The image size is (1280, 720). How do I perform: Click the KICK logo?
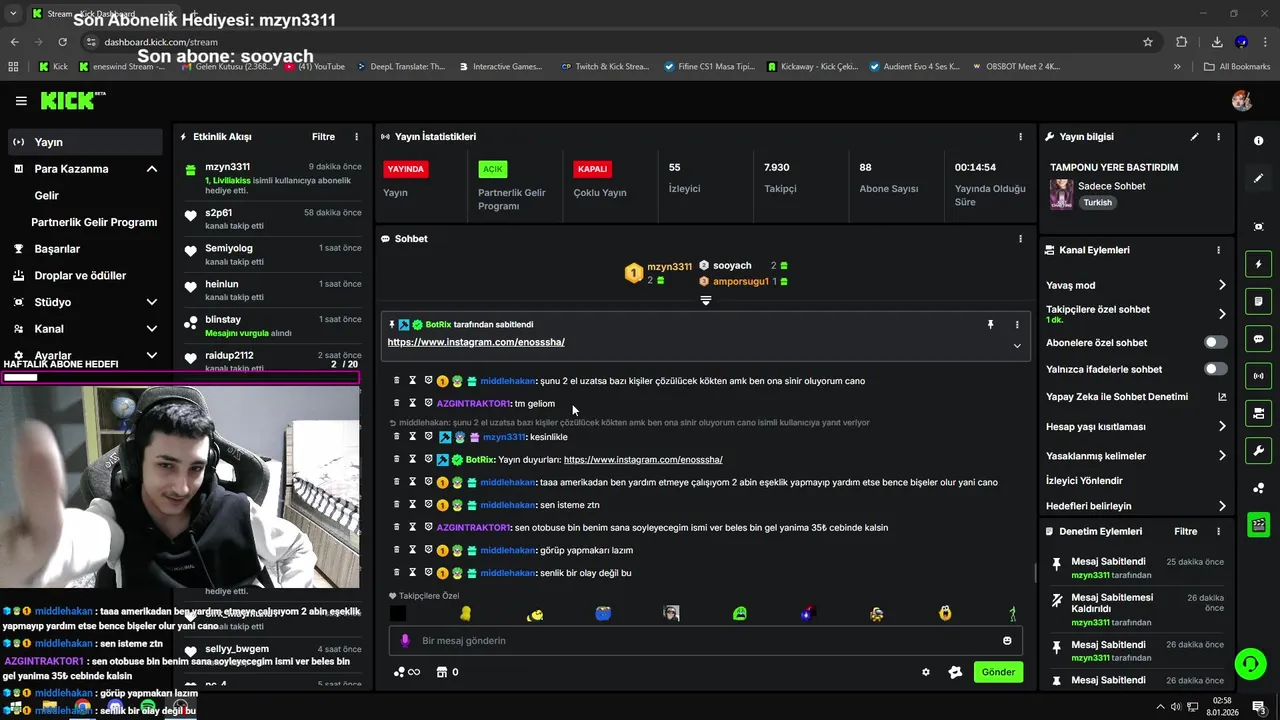tap(72, 100)
